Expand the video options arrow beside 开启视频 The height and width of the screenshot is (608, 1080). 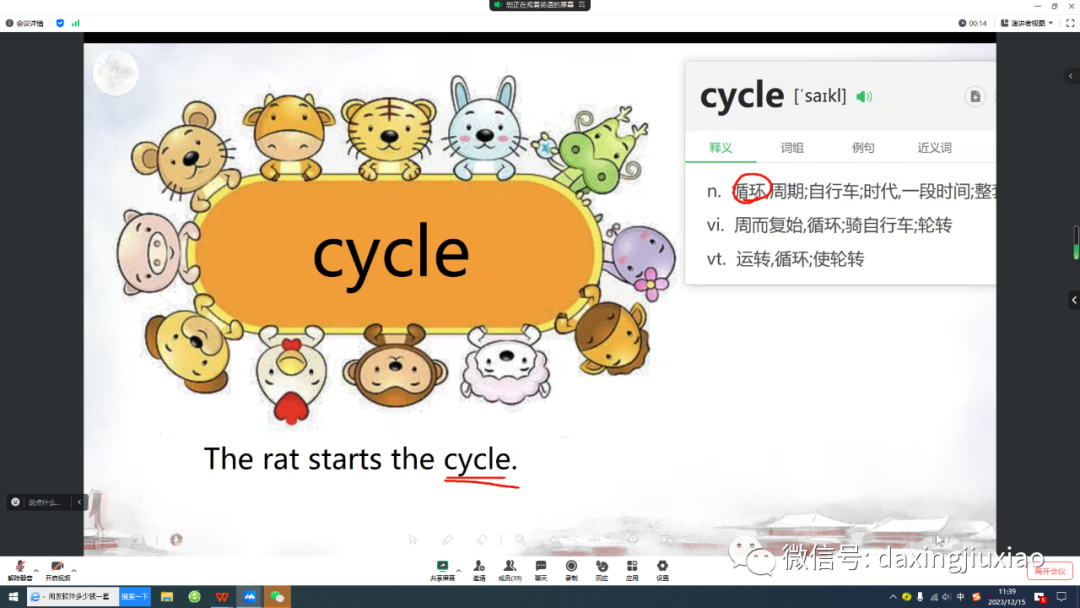tap(74, 569)
